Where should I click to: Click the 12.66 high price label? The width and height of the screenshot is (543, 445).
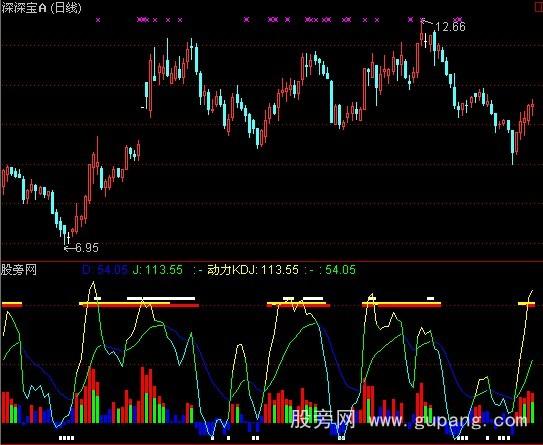450,27
